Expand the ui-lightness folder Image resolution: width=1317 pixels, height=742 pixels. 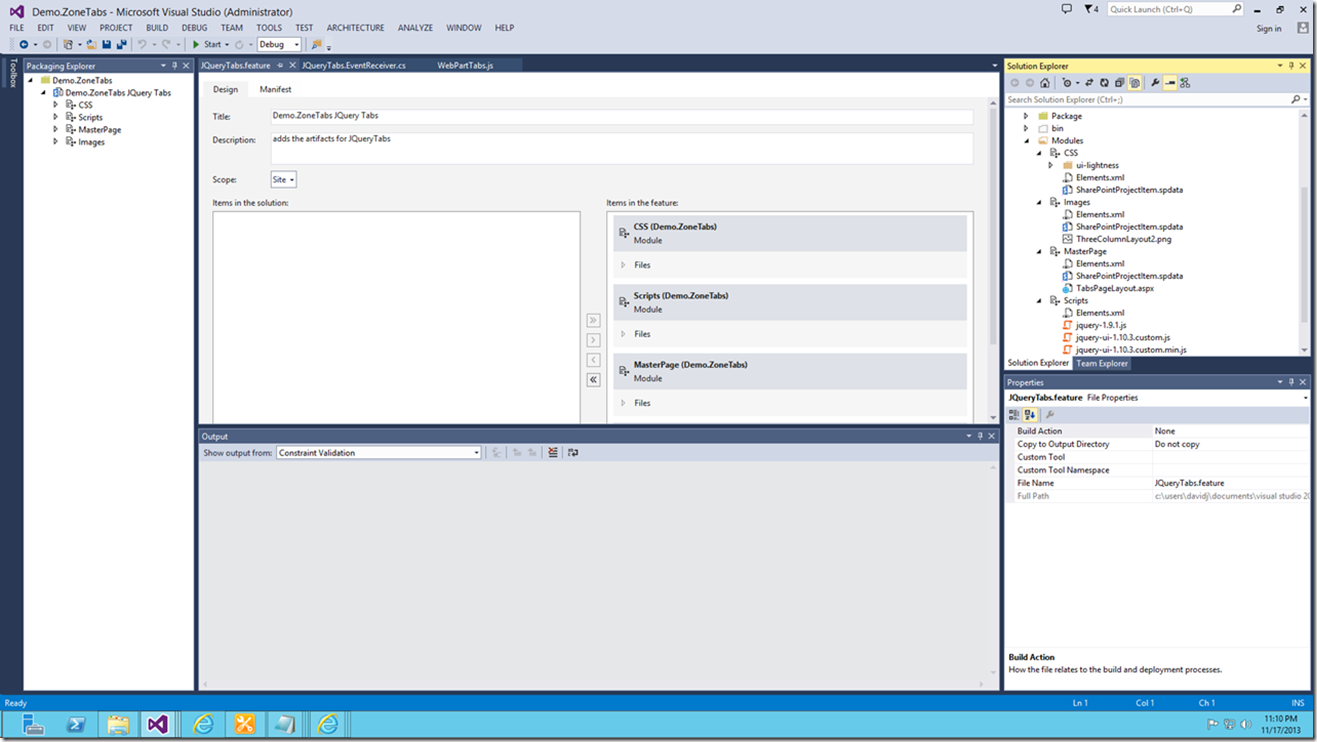[x=1051, y=165]
